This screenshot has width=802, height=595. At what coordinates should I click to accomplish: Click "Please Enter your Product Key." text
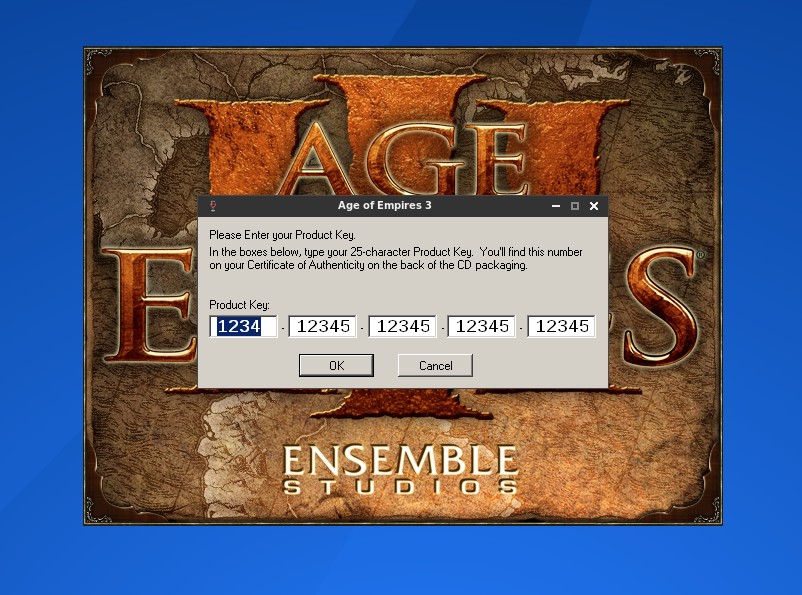point(282,235)
